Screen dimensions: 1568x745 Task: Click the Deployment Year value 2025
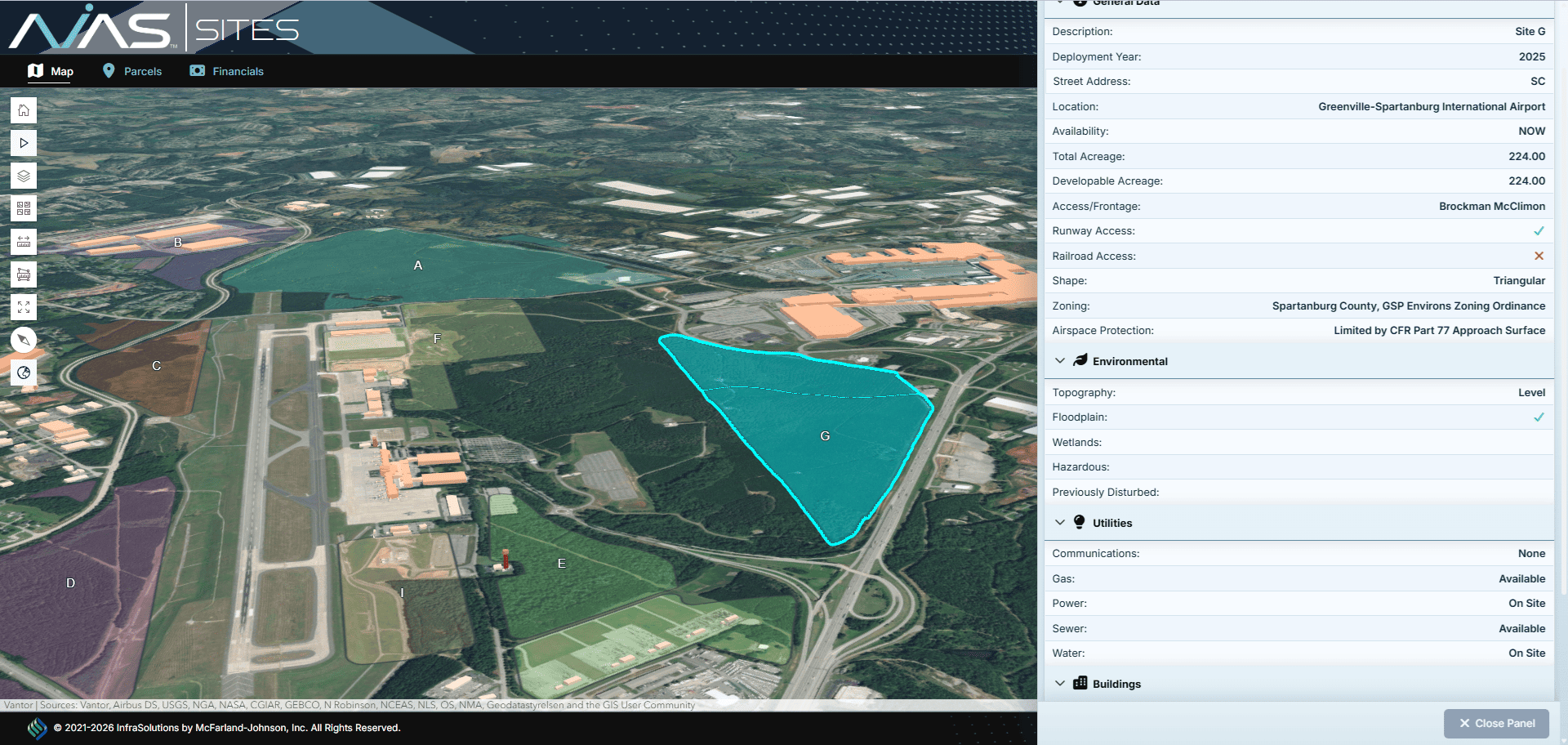1532,56
